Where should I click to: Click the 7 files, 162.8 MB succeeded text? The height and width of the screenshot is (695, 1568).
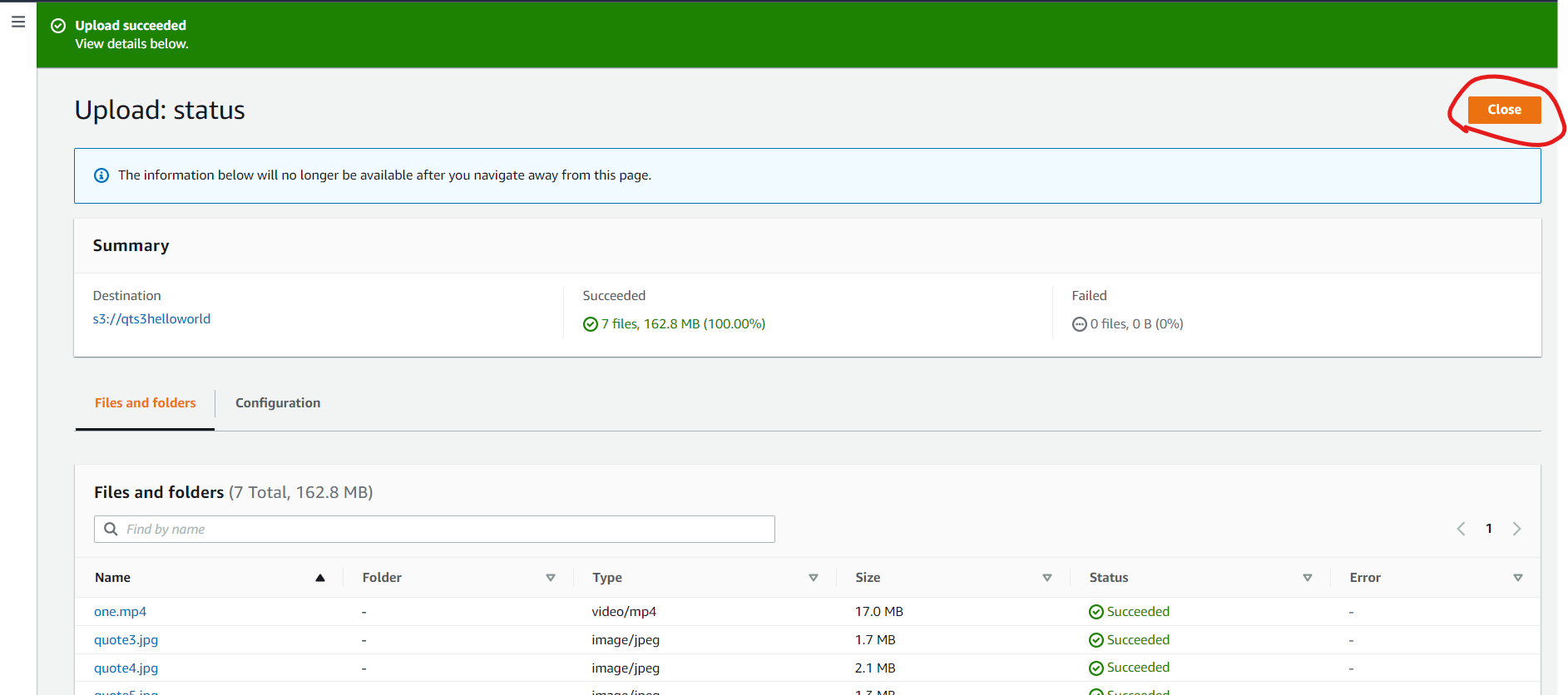(683, 324)
